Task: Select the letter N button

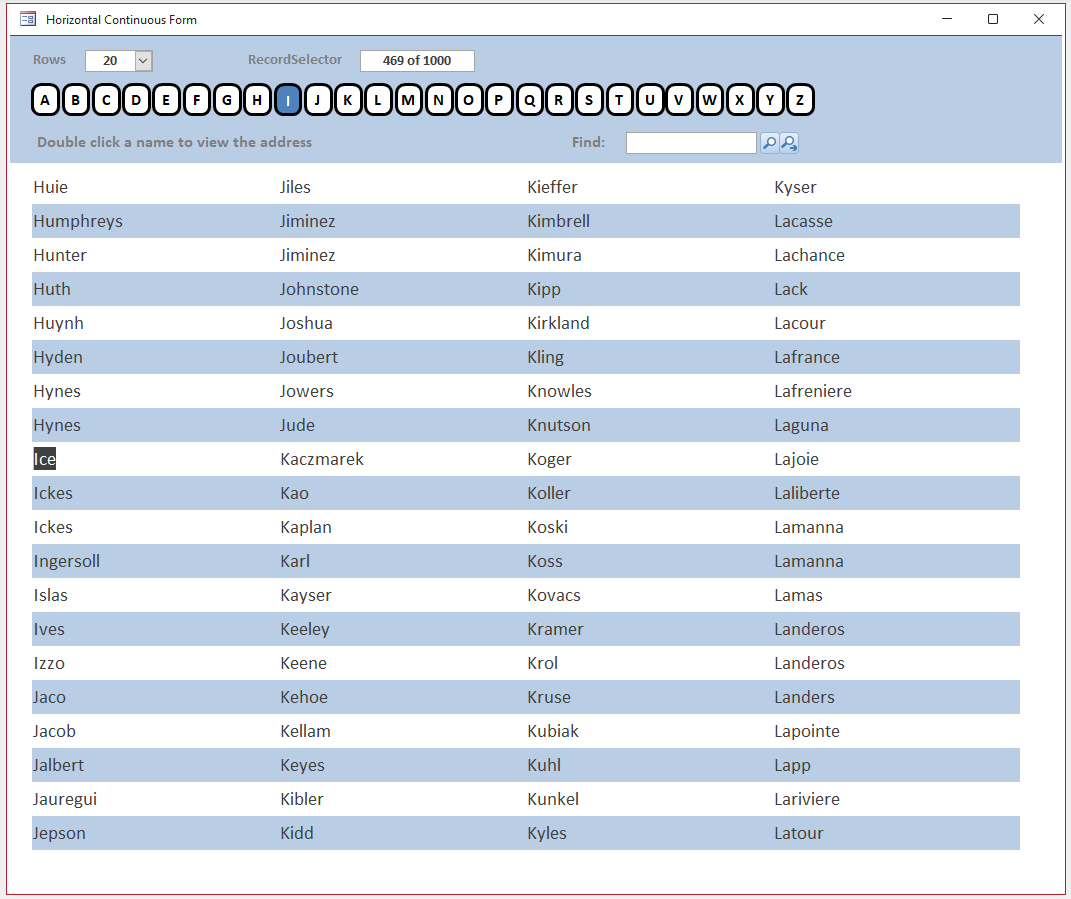Action: pyautogui.click(x=439, y=100)
